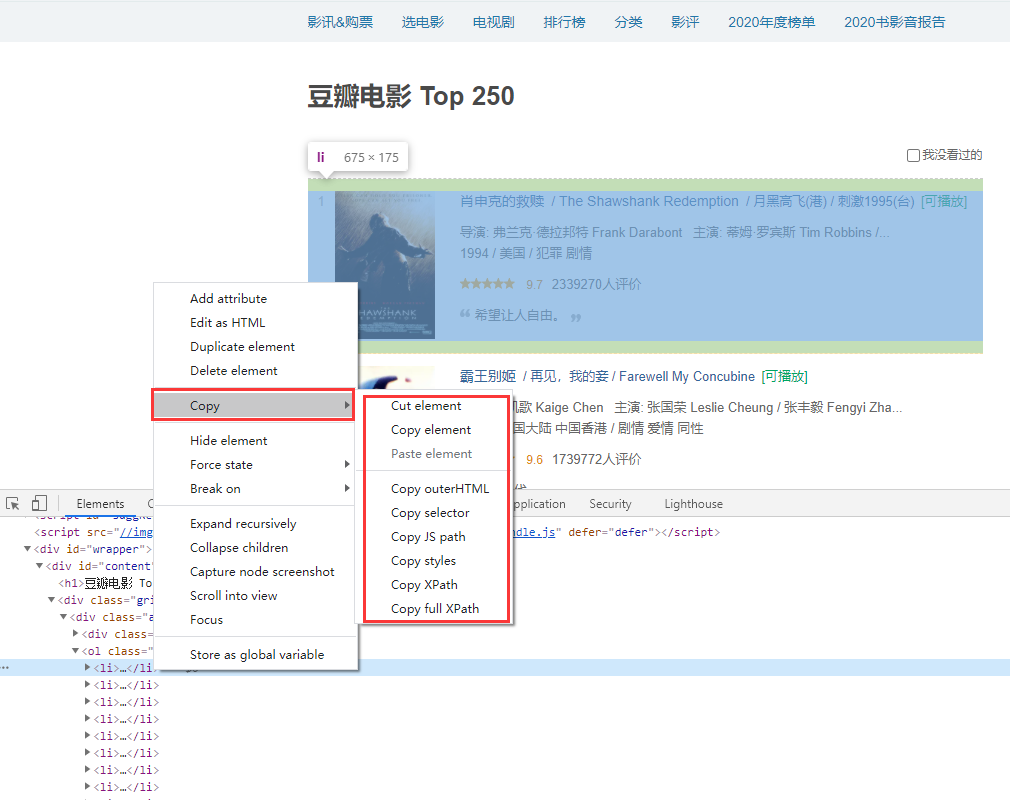Viewport: 1010px width, 800px height.
Task: Open the Lighthouse tab
Action: [693, 504]
